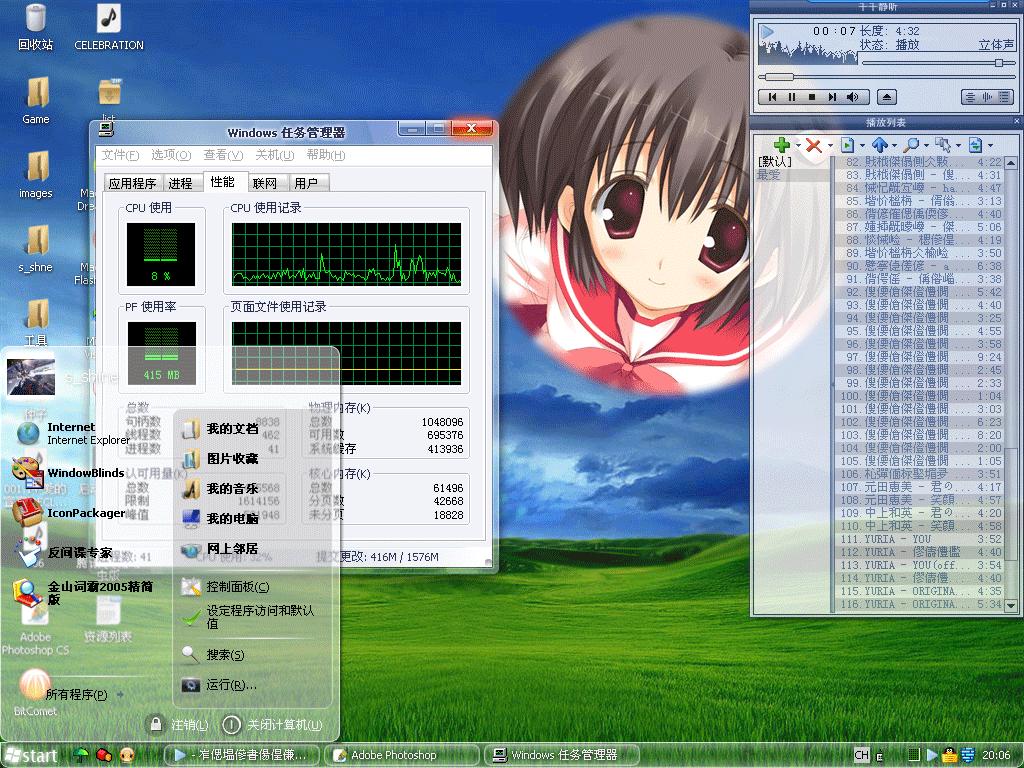The width and height of the screenshot is (1024, 768).
Task: Click the eject/open file button in TTPlayer
Action: pyautogui.click(x=886, y=97)
